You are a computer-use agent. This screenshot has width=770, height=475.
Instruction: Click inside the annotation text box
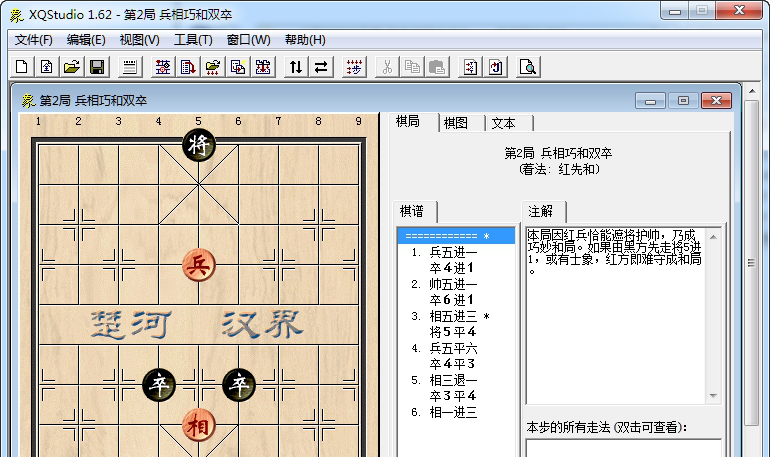coord(616,315)
